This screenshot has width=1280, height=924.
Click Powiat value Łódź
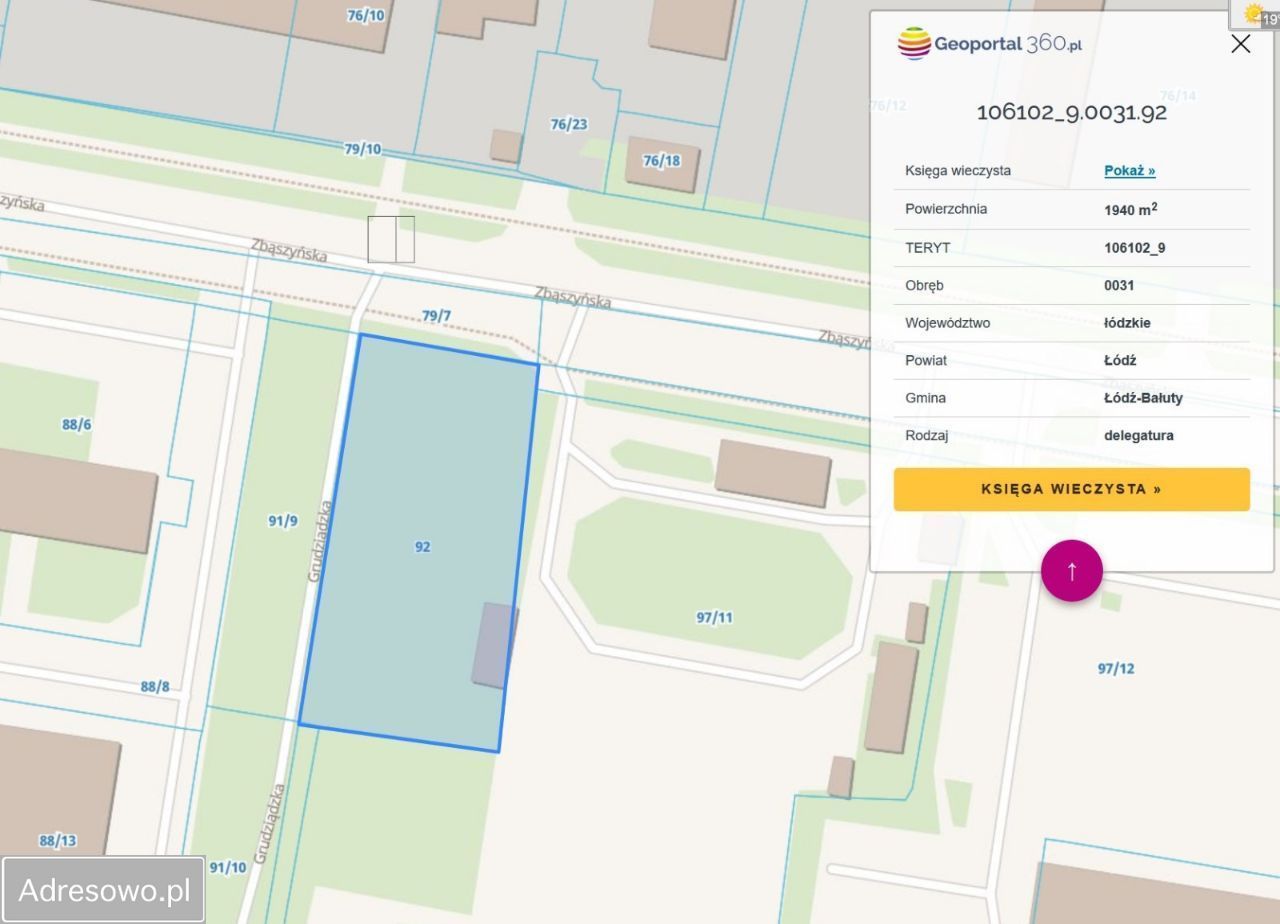(1120, 360)
